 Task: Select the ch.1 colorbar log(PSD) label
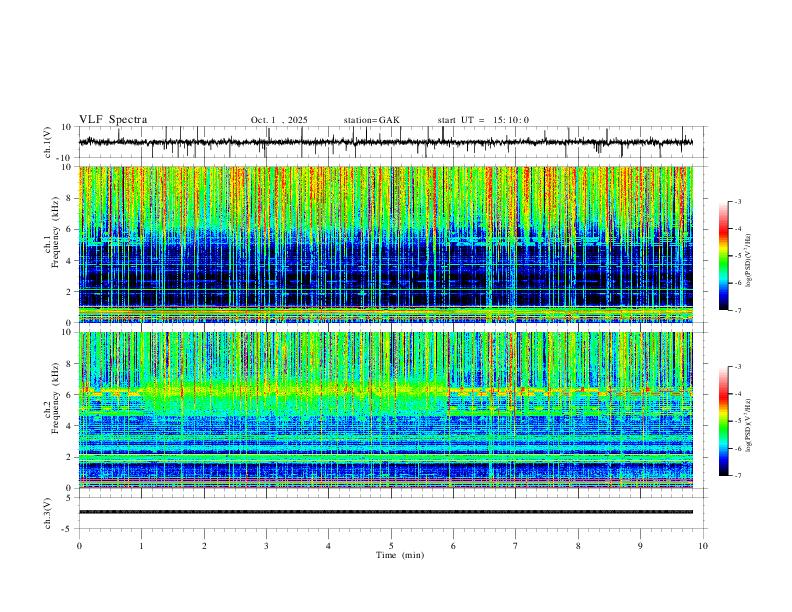click(748, 260)
